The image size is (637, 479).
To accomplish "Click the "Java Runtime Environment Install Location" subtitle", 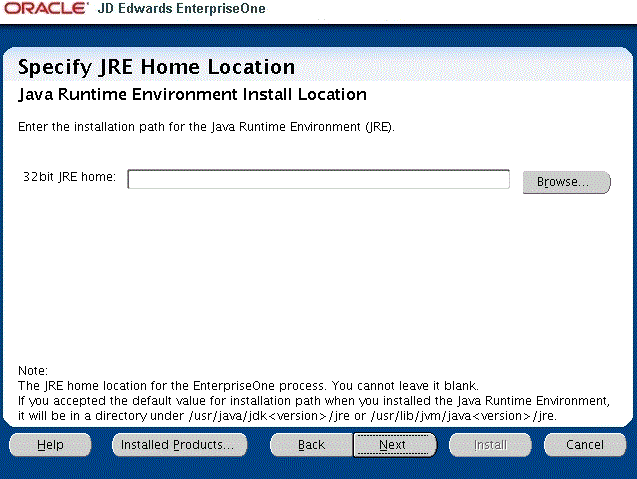I will pos(193,94).
